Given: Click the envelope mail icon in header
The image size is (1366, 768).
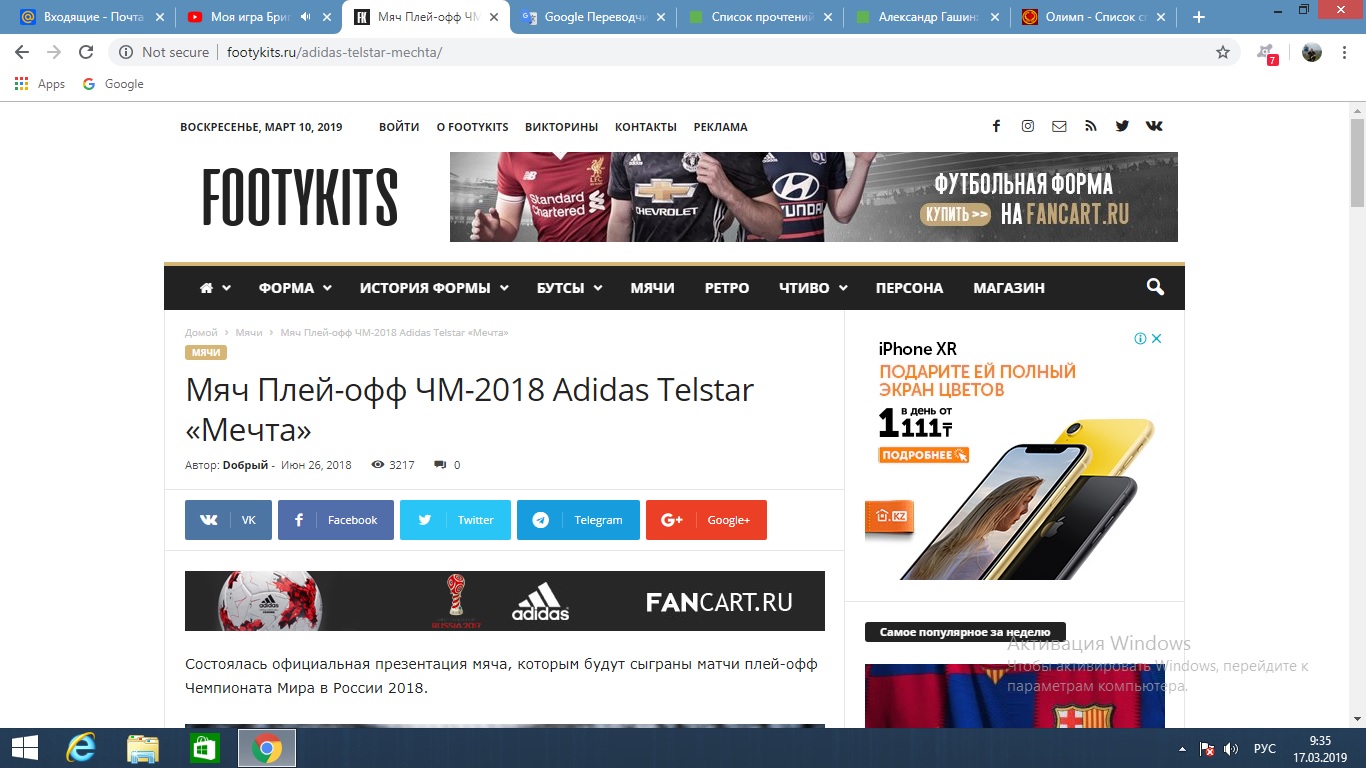Looking at the screenshot, I should 1059,126.
